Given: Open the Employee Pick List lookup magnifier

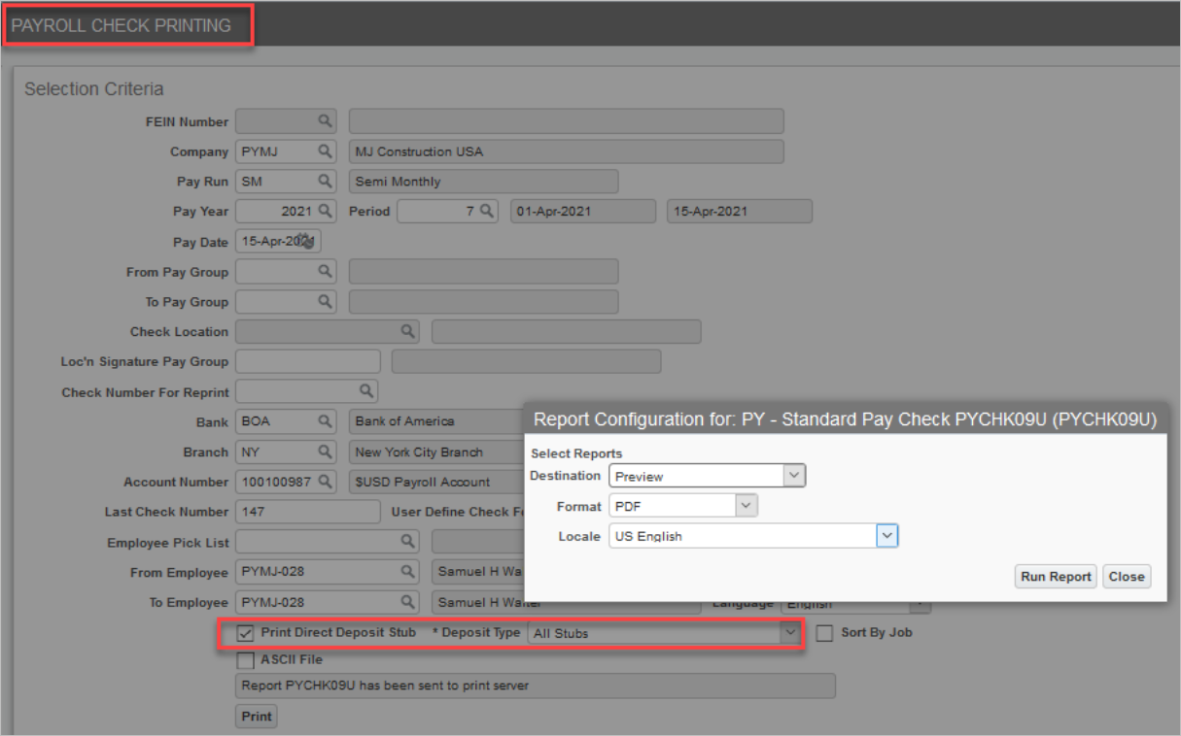Looking at the screenshot, I should pyautogui.click(x=407, y=542).
